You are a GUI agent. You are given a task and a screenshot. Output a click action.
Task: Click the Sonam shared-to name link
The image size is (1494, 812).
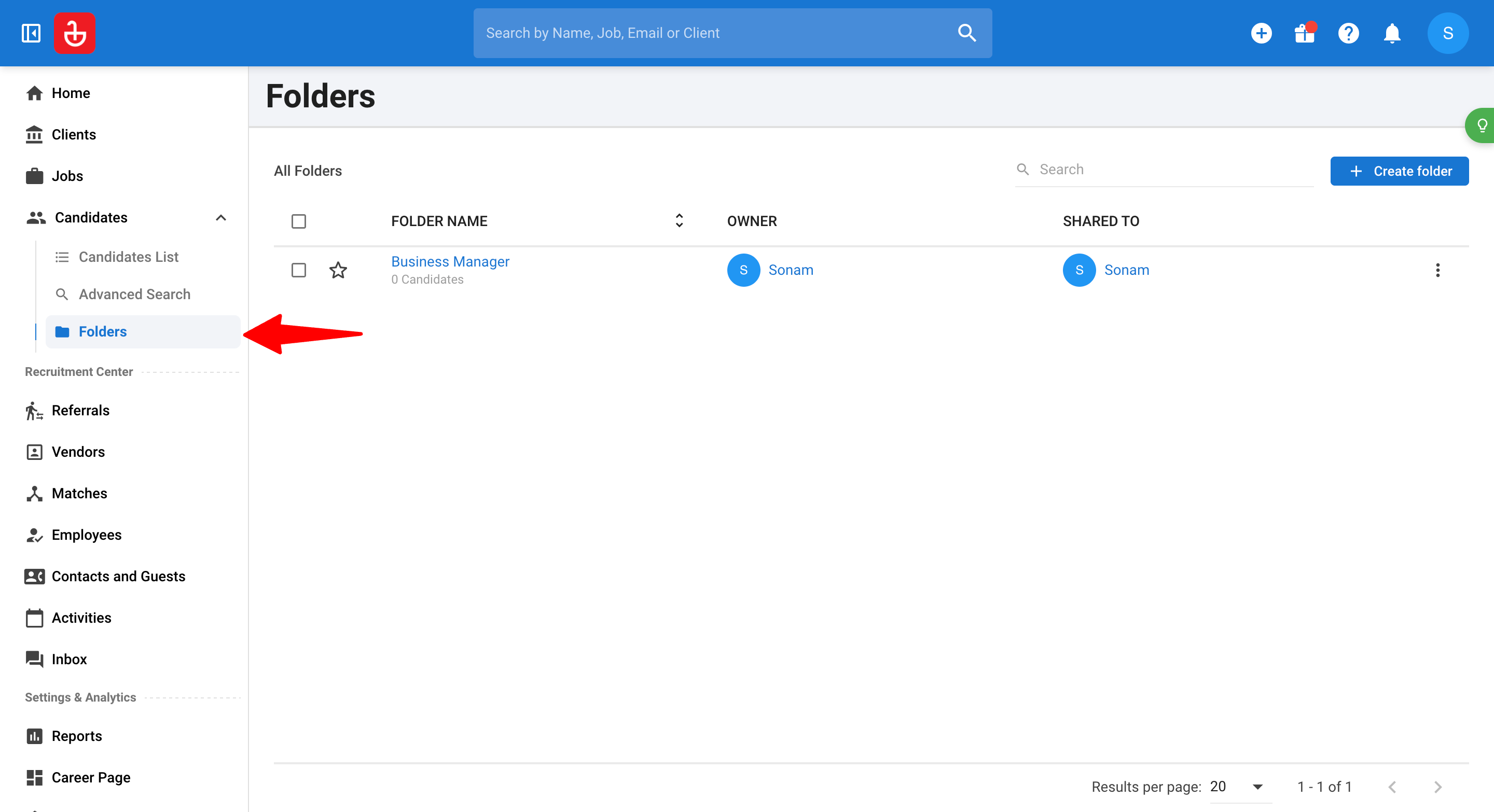pos(1126,270)
